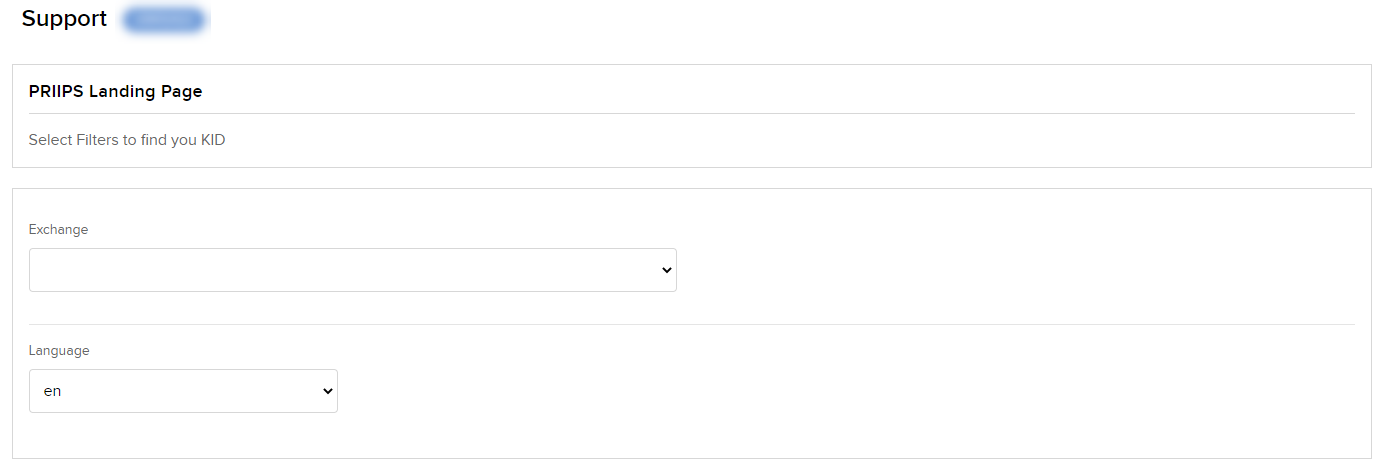This screenshot has height=466, width=1377.
Task: Click divider line between Exchange and Language
Action: coord(691,324)
